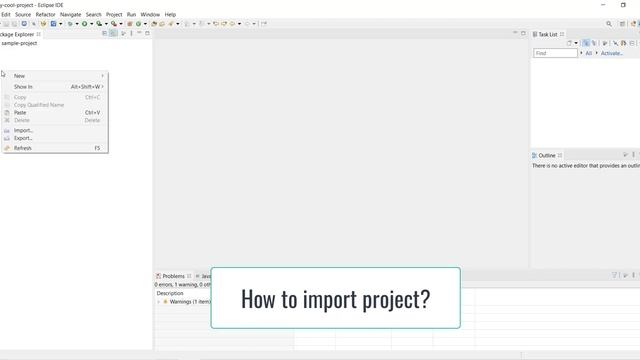Image resolution: width=640 pixels, height=360 pixels.
Task: Open the Coverage dropdown arrow in toolbar
Action: pos(106,24)
